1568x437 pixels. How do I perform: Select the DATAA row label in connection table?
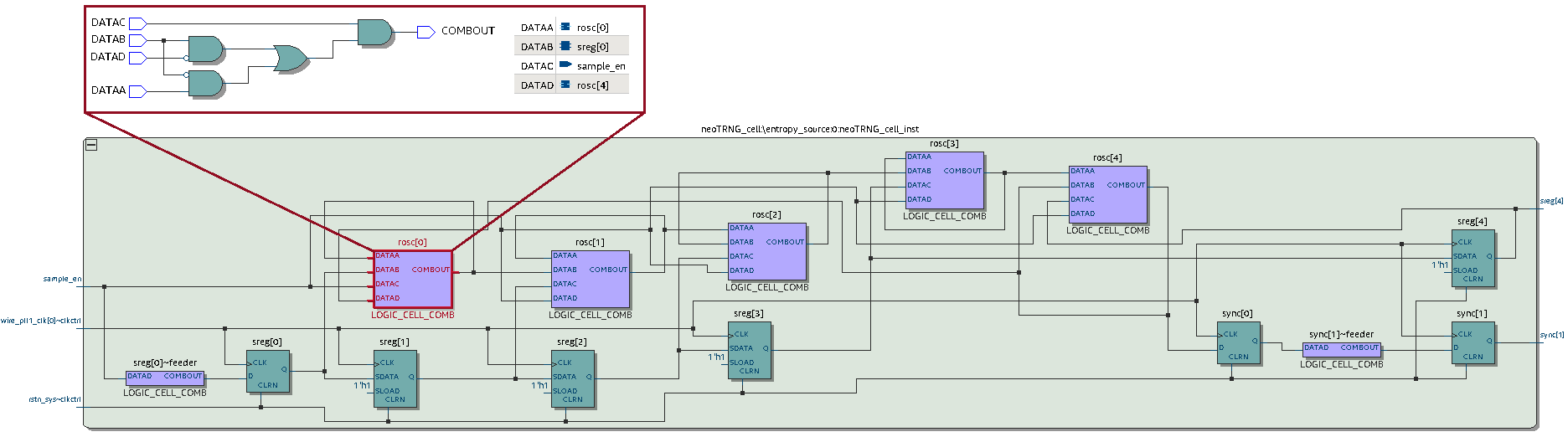[537, 28]
